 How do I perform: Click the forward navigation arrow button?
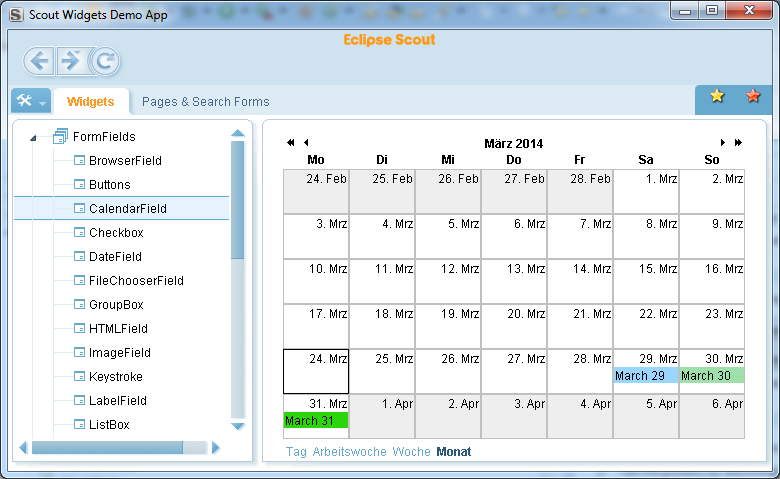coord(71,61)
